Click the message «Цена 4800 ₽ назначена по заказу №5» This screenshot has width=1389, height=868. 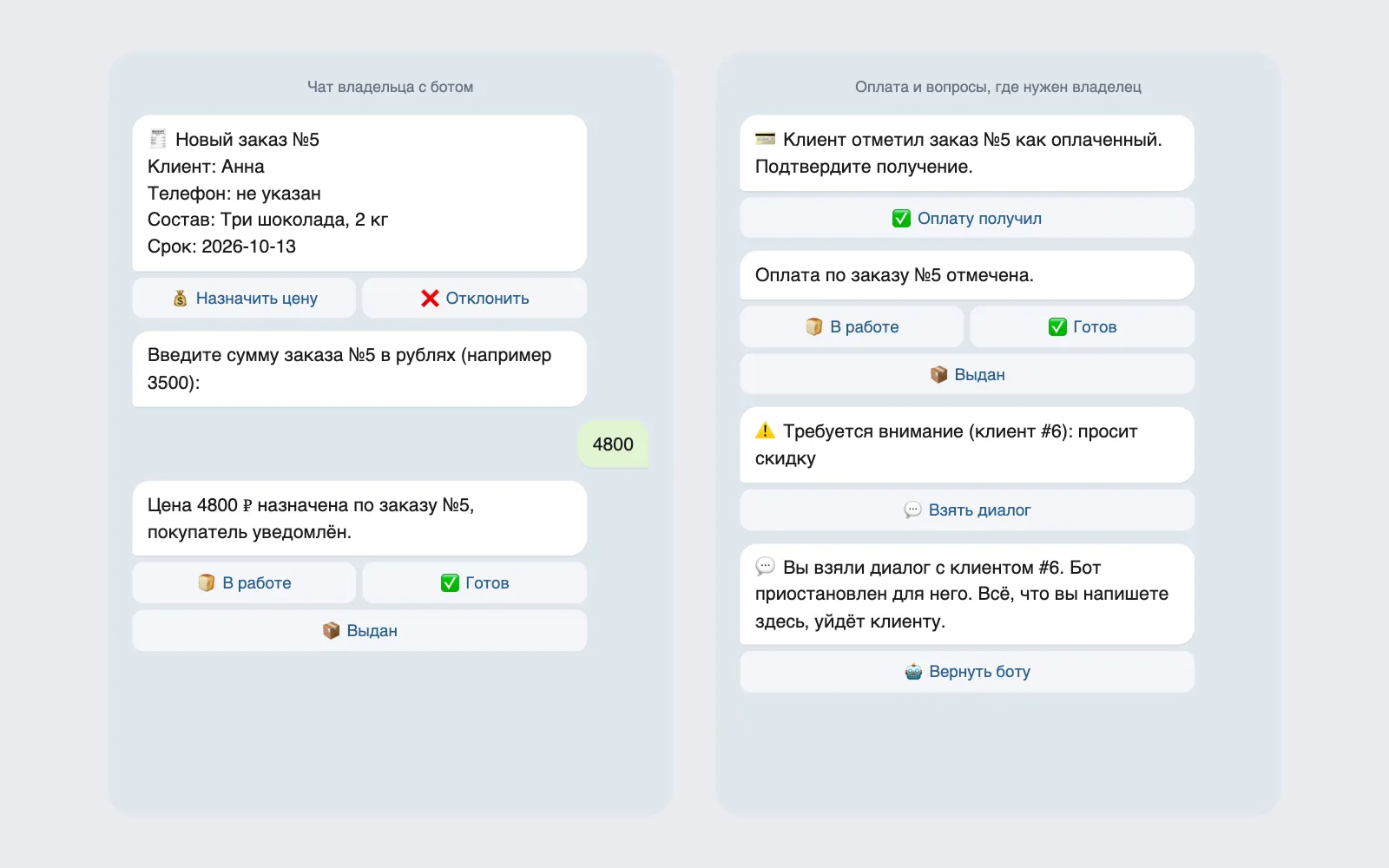(x=359, y=518)
